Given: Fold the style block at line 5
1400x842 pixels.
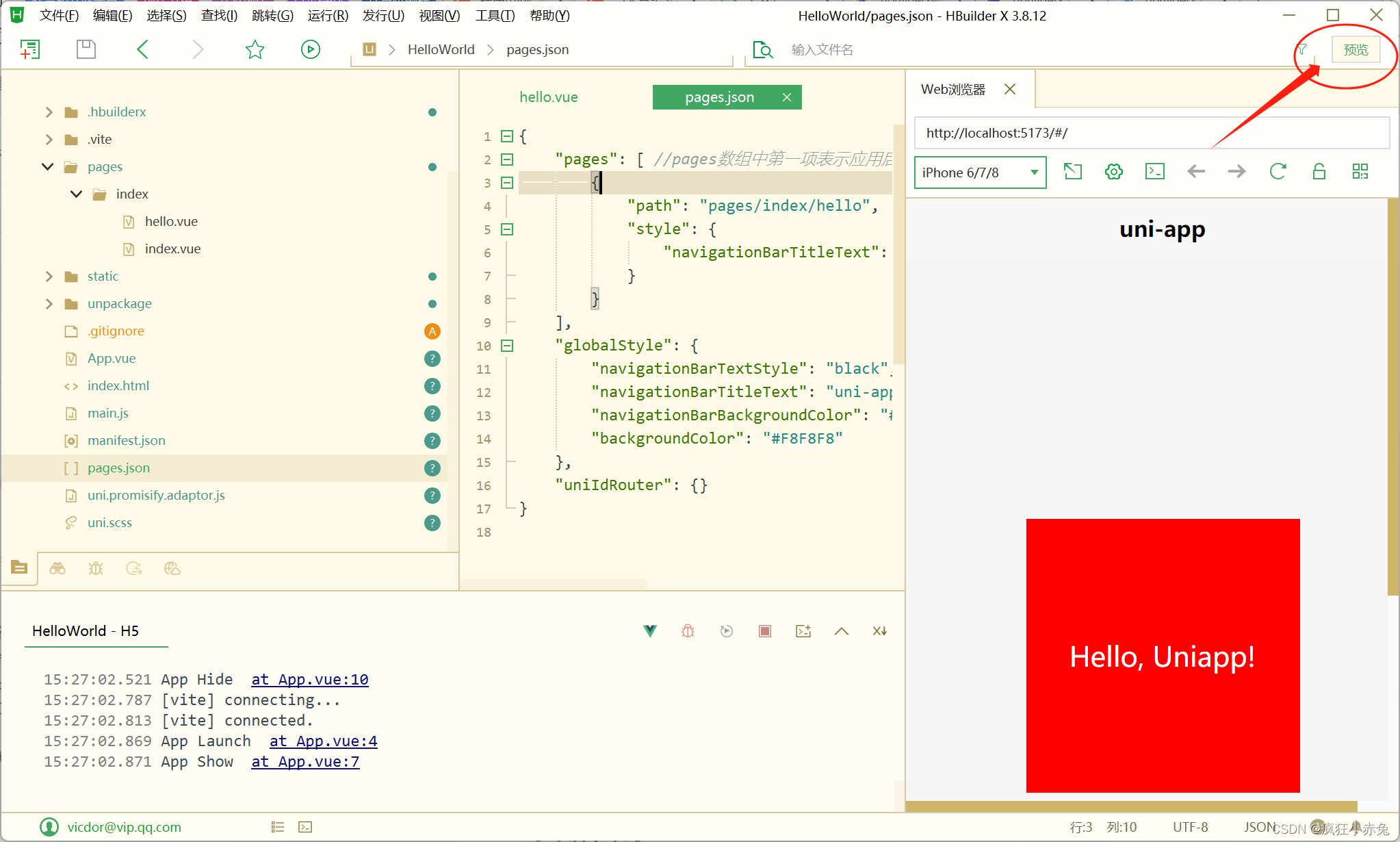Looking at the screenshot, I should pyautogui.click(x=507, y=229).
